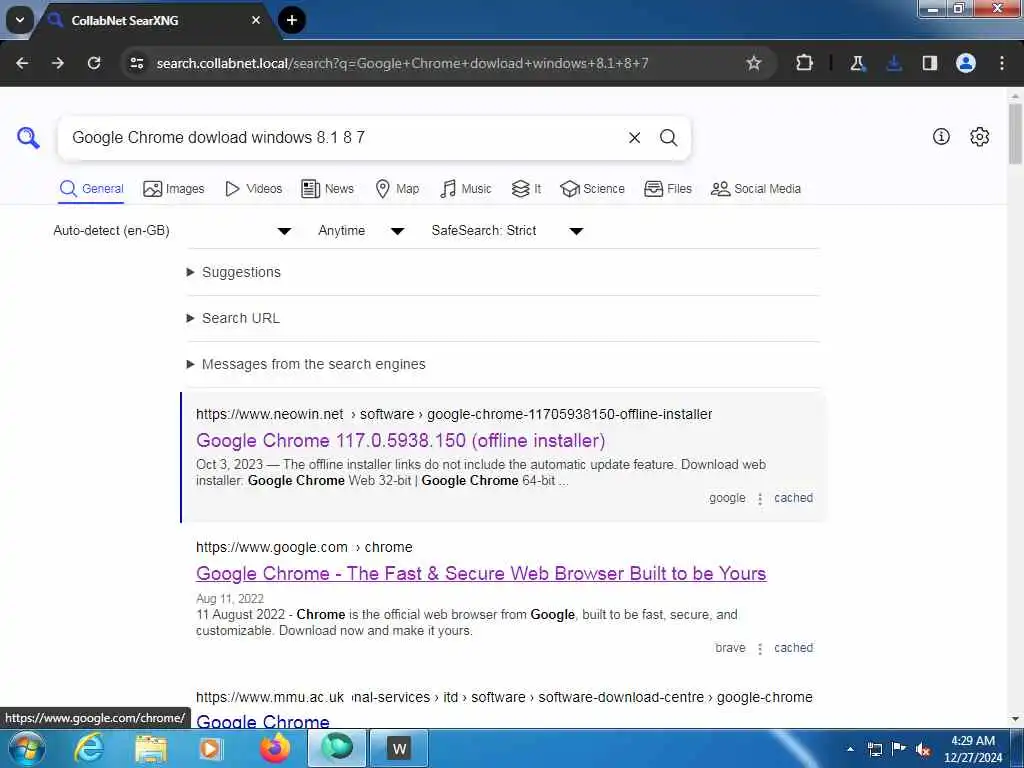Go back to previous page
Viewport: 1024px width, 768px height.
[x=22, y=63]
